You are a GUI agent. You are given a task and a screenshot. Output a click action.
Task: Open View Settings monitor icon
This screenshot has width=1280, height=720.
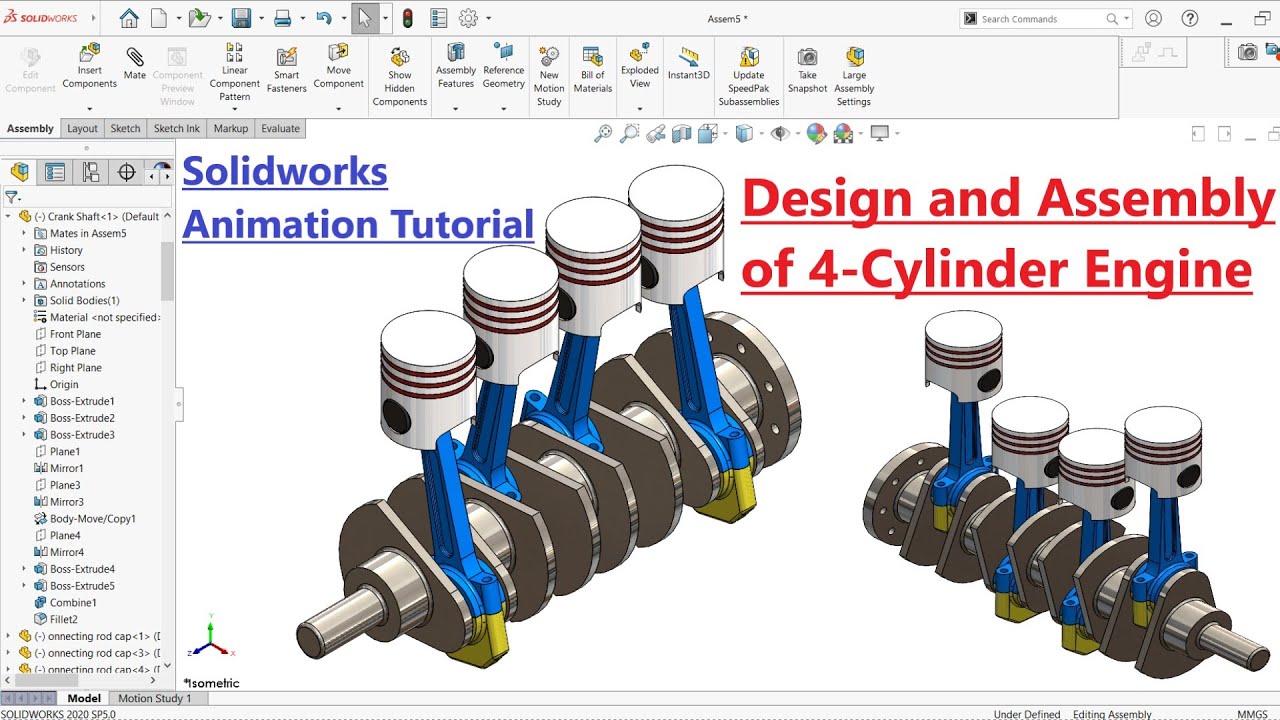(x=880, y=133)
